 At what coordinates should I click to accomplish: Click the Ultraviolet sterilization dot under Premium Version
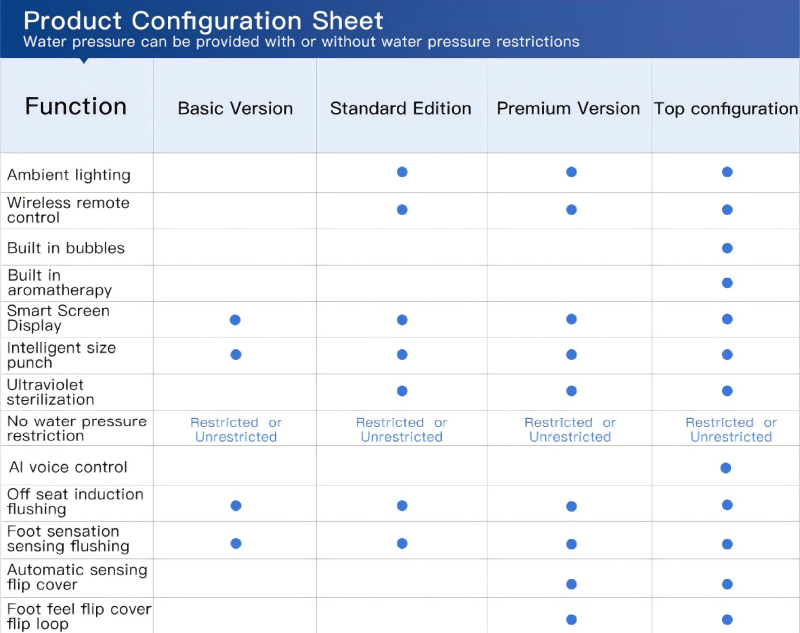coord(571,391)
